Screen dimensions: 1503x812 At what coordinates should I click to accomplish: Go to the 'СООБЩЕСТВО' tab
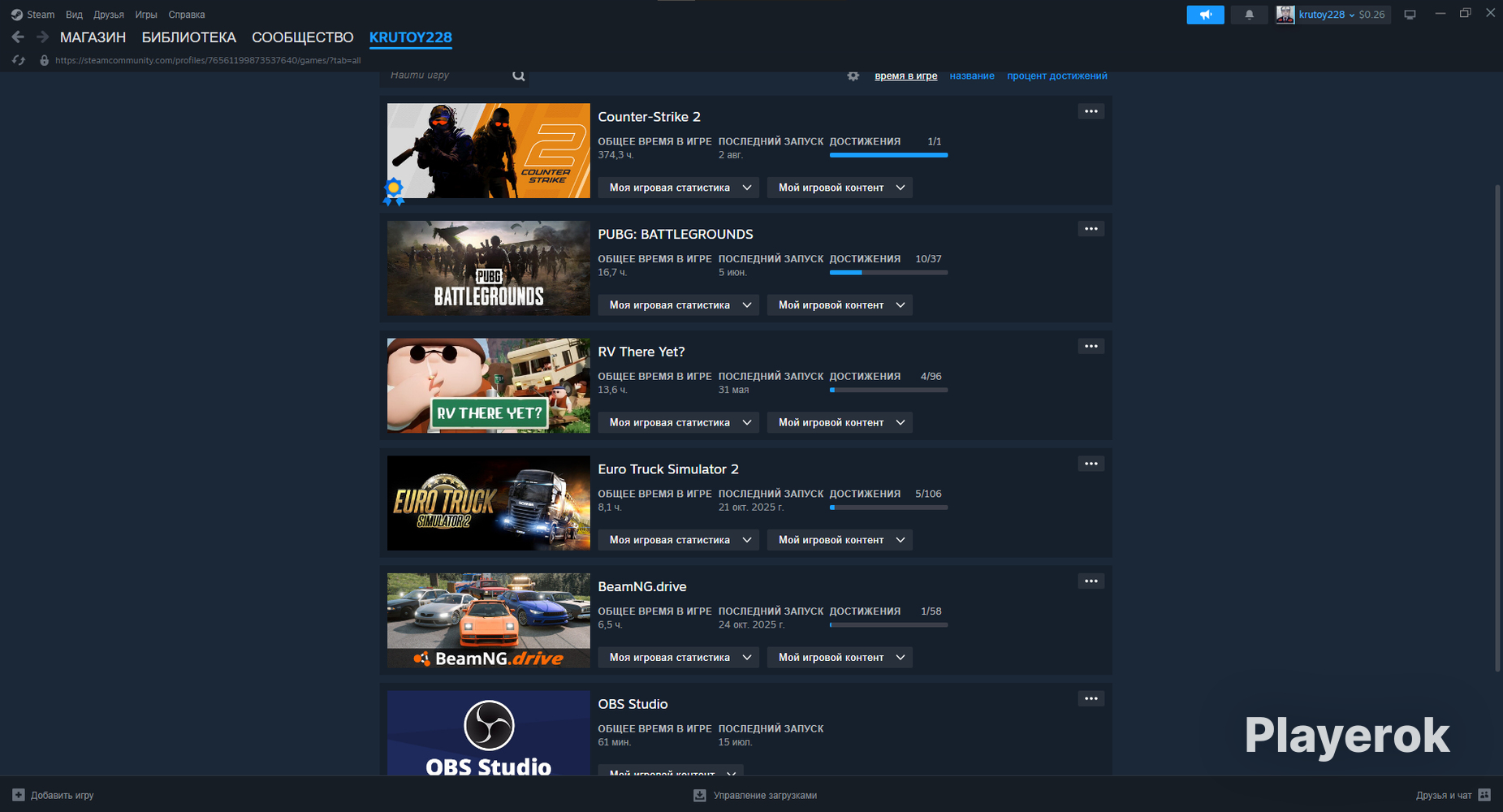(303, 37)
